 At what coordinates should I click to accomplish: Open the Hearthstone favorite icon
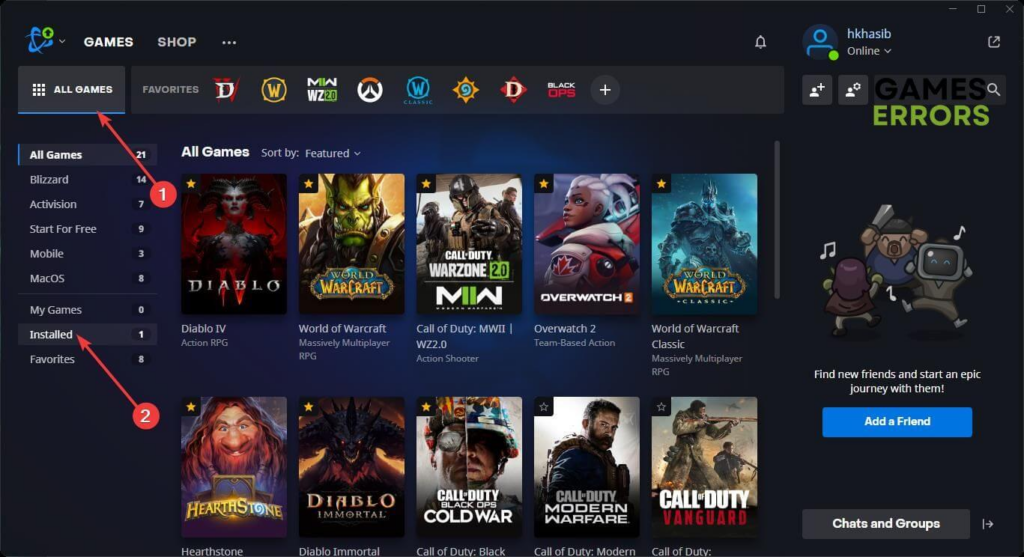[466, 89]
